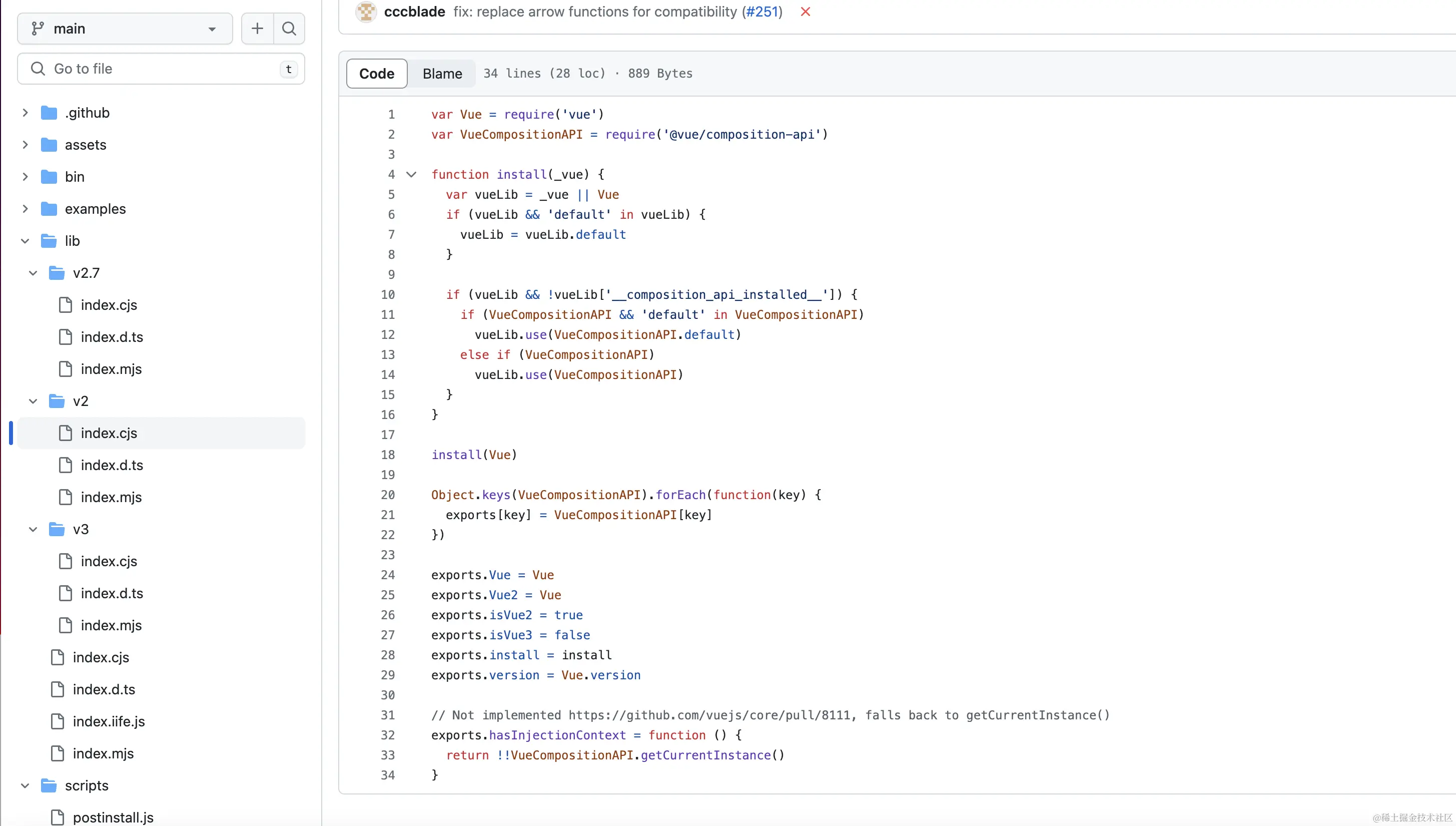This screenshot has height=826, width=1456.
Task: Switch to the Blame tab
Action: coord(442,74)
